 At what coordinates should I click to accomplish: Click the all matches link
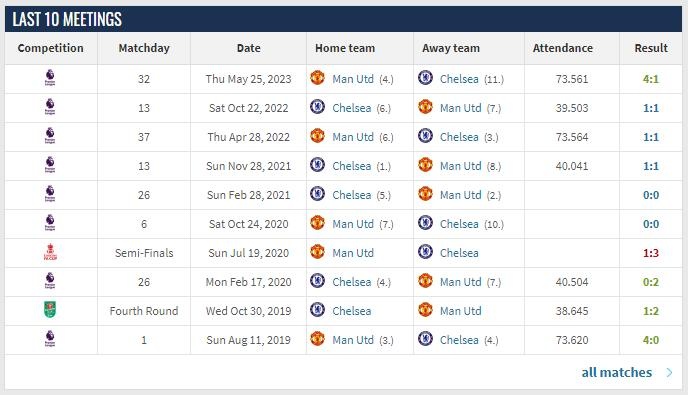click(x=616, y=373)
